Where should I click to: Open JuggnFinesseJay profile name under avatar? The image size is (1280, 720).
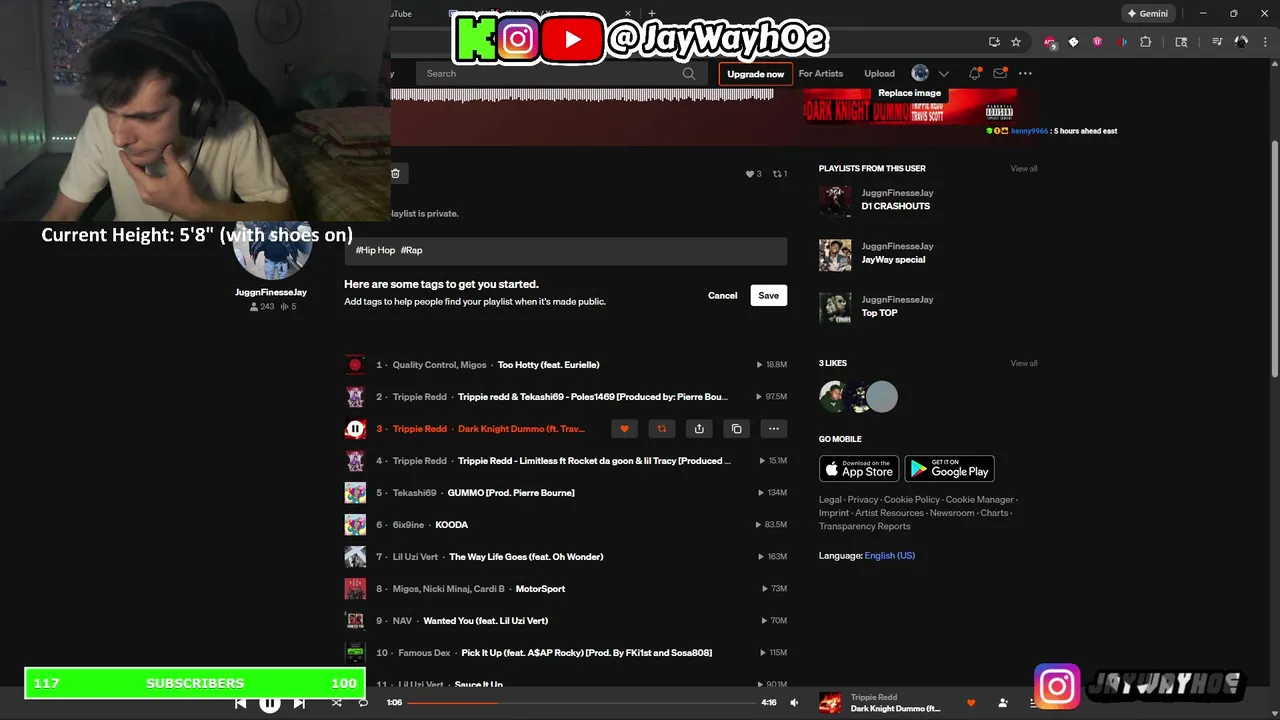pos(271,293)
